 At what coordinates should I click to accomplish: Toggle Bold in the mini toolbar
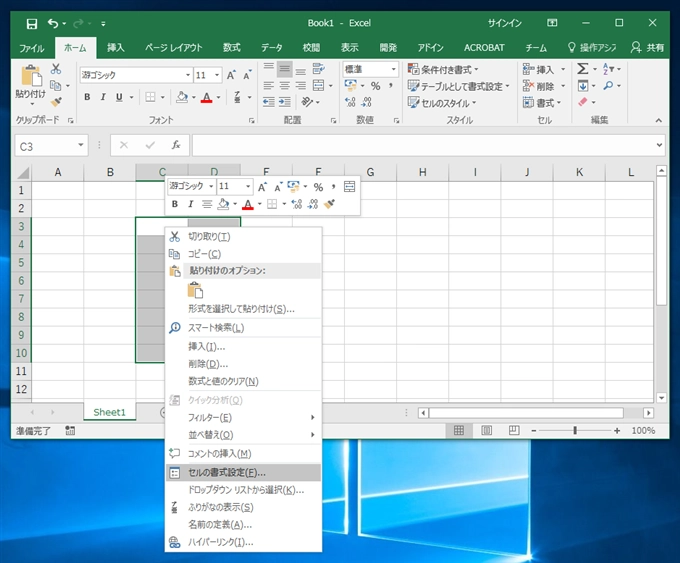coord(175,204)
